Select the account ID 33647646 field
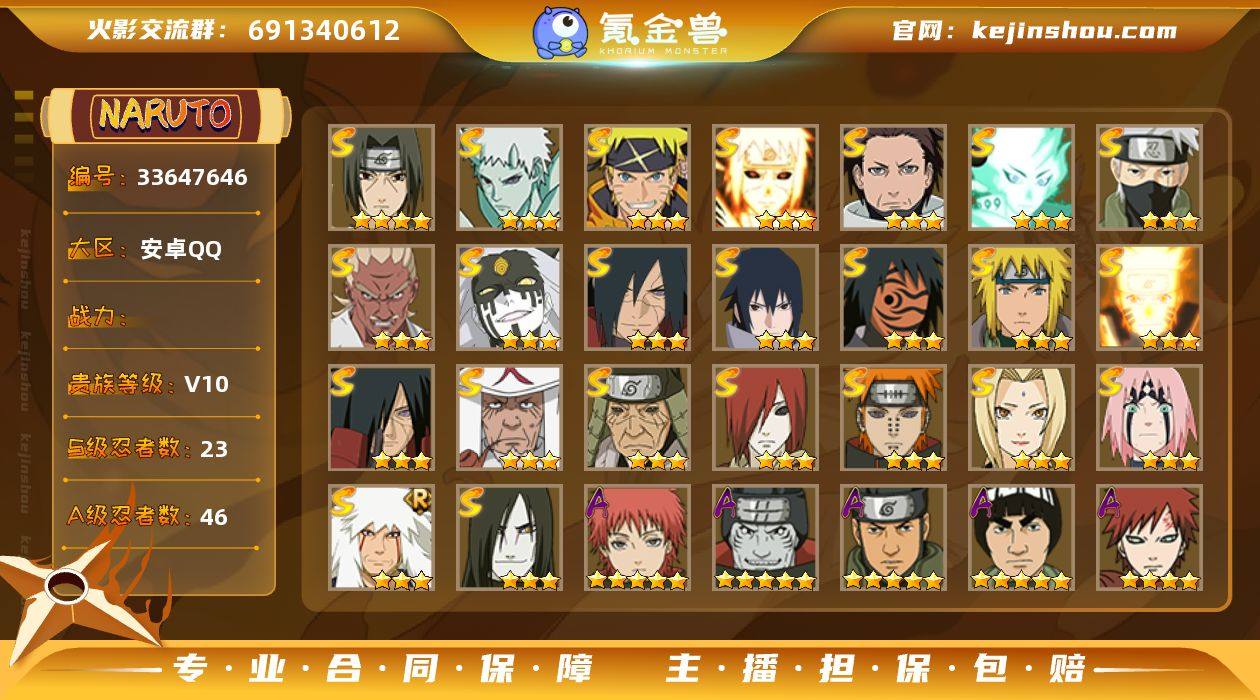 pyautogui.click(x=162, y=178)
